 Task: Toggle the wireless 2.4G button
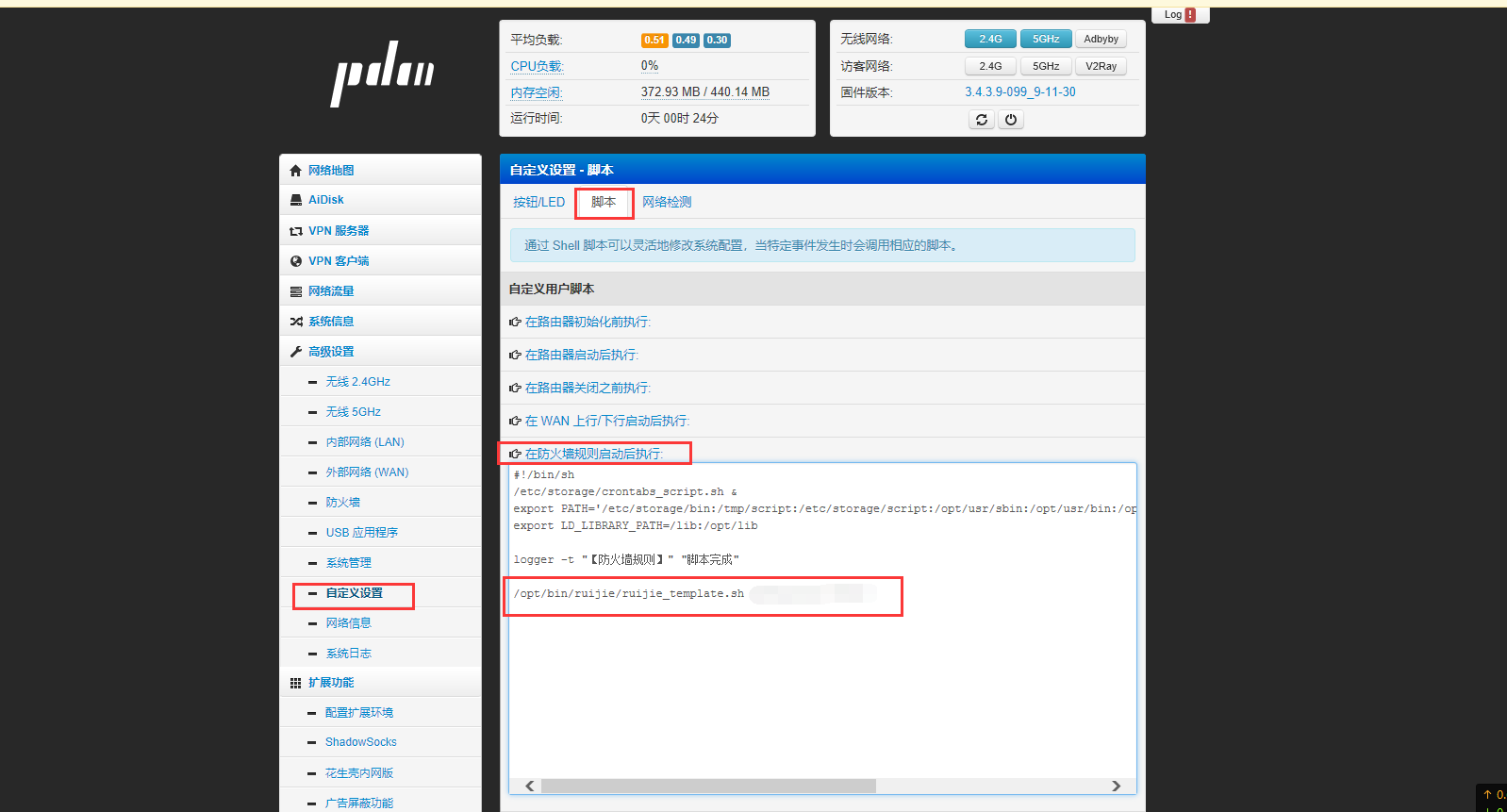990,40
